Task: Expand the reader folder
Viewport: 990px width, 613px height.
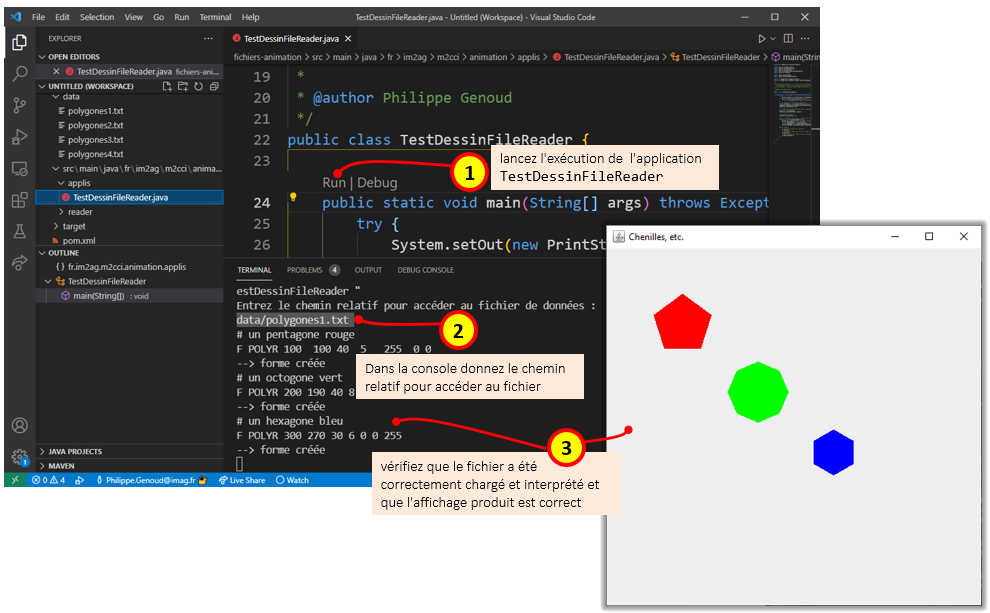Action: click(x=80, y=212)
